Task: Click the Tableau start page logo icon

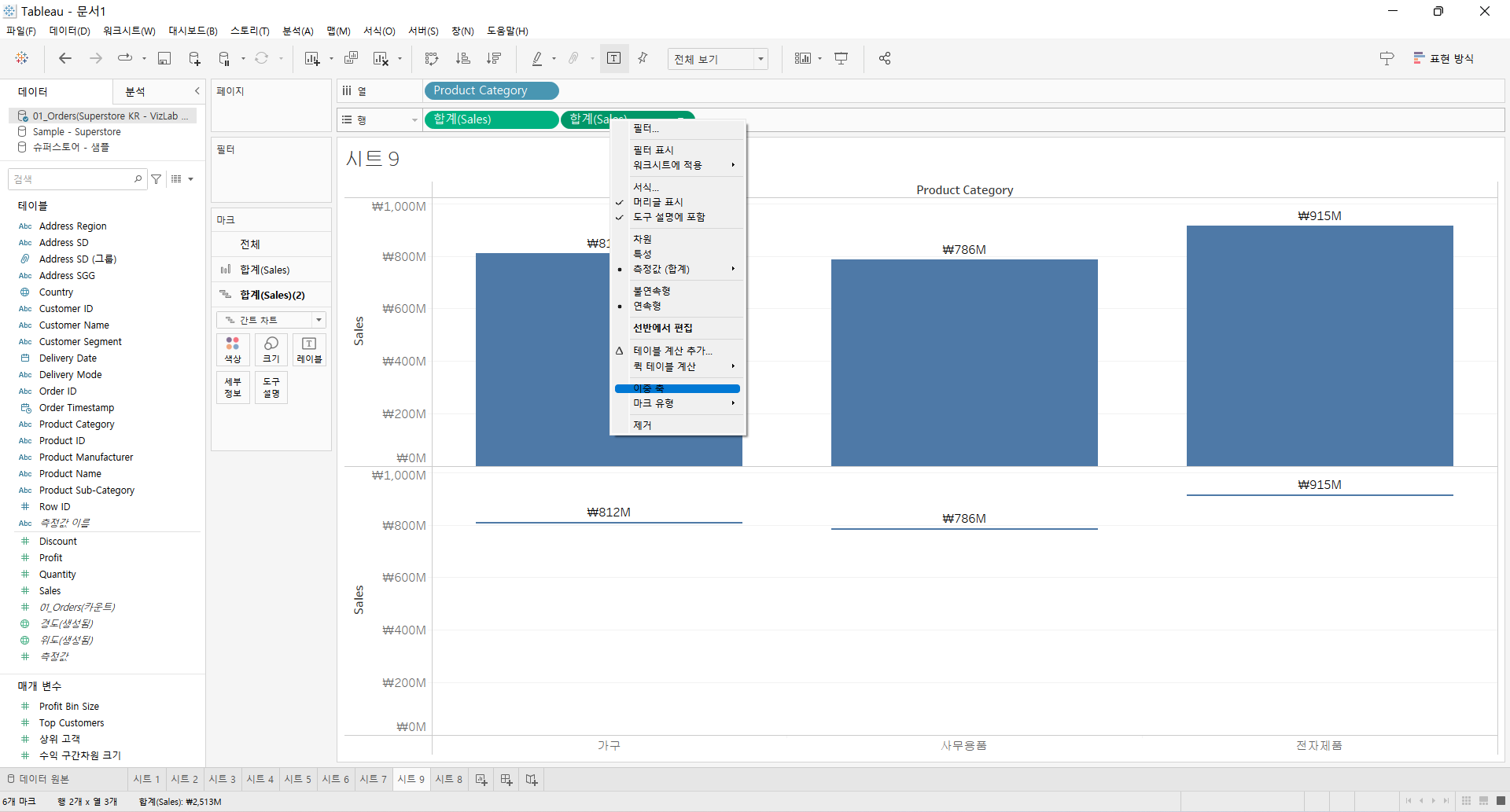Action: [22, 58]
